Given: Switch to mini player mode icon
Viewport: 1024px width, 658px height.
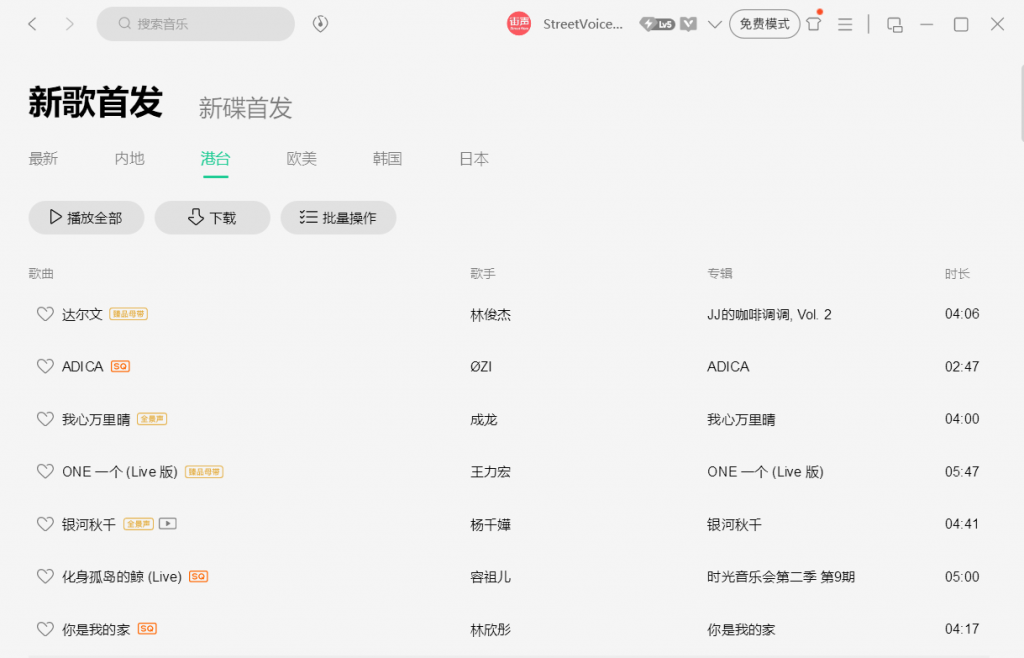Looking at the screenshot, I should pyautogui.click(x=895, y=24).
